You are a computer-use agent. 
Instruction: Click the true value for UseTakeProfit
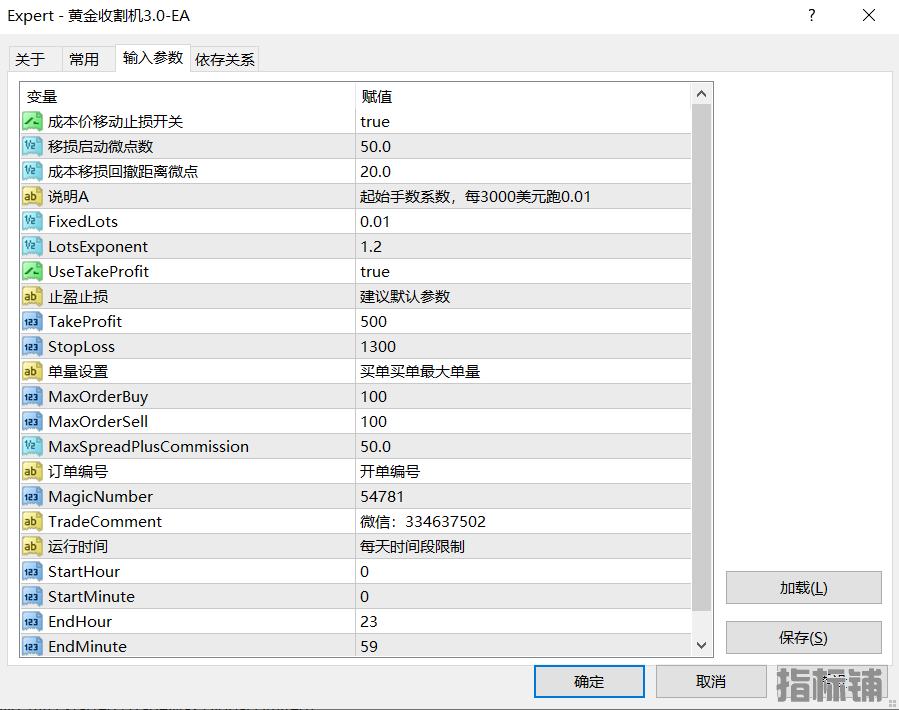pyautogui.click(x=375, y=271)
